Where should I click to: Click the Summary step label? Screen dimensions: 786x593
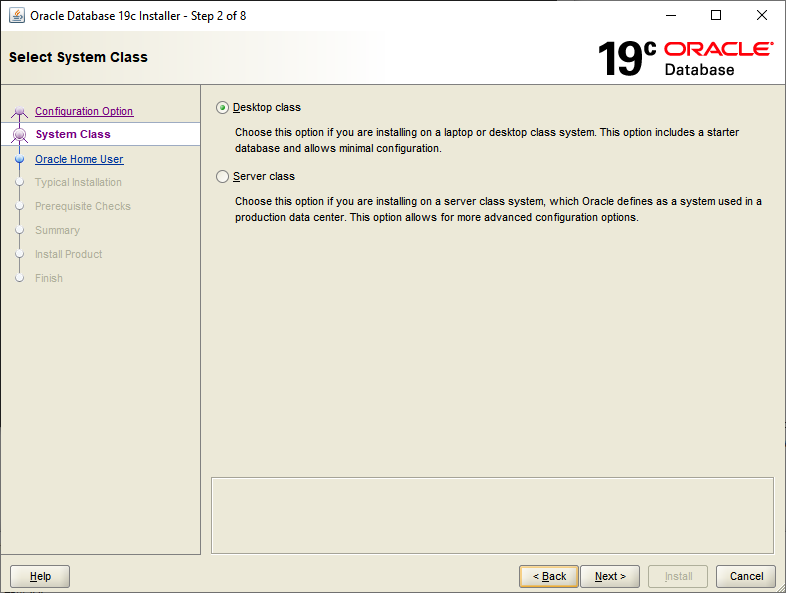point(57,231)
